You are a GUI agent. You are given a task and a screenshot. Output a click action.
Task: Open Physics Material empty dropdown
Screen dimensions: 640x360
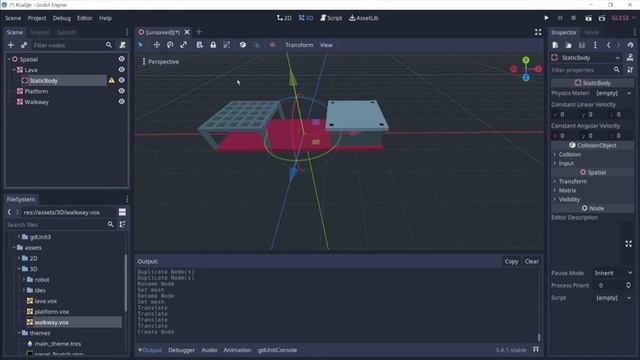tap(613, 93)
